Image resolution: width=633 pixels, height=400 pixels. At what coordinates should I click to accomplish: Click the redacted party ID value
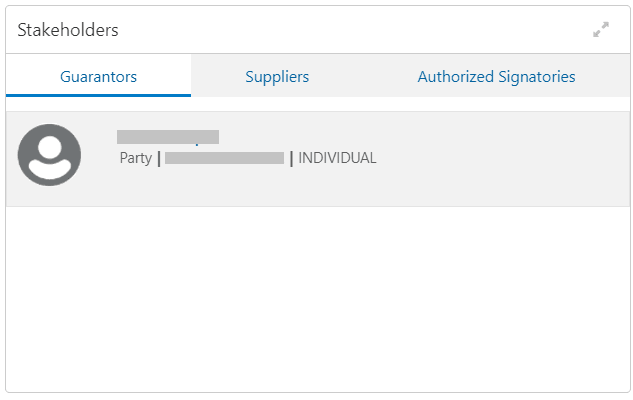point(225,158)
